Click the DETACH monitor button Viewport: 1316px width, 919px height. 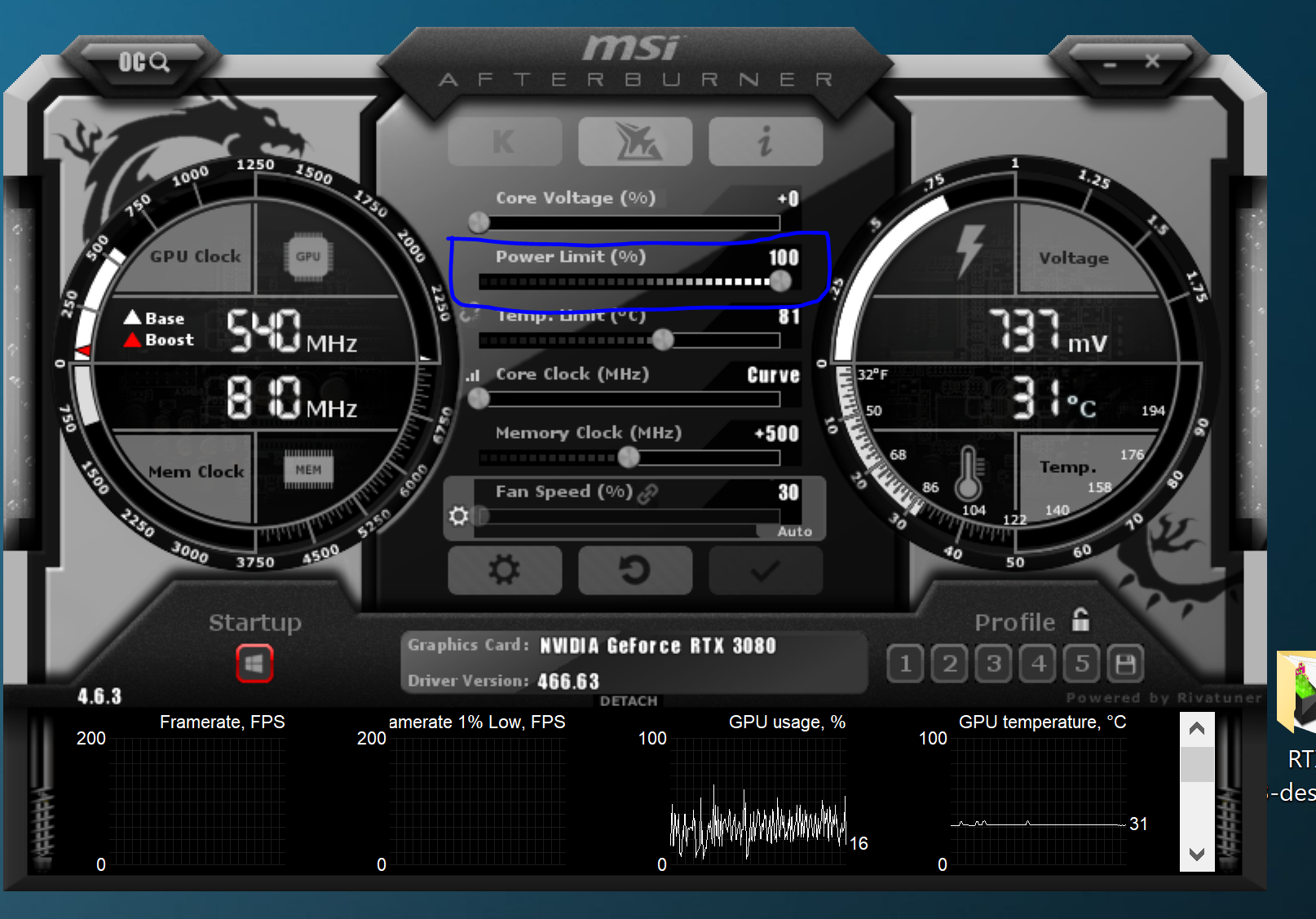[x=629, y=701]
